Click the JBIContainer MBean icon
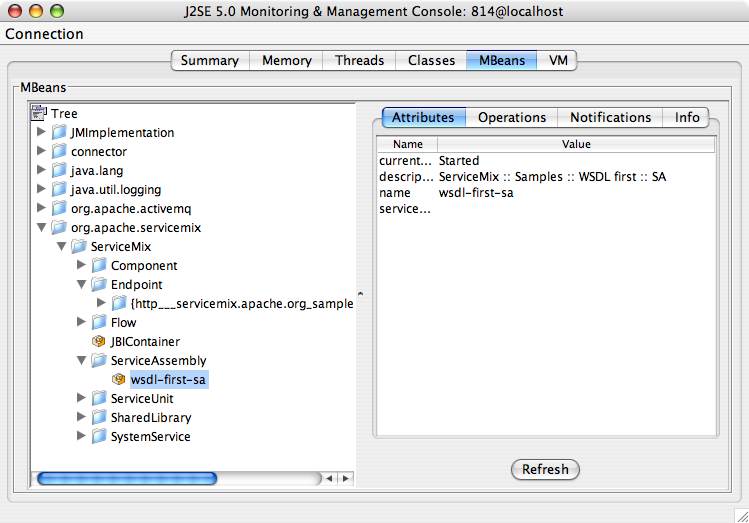The height and width of the screenshot is (523, 749). point(98,341)
